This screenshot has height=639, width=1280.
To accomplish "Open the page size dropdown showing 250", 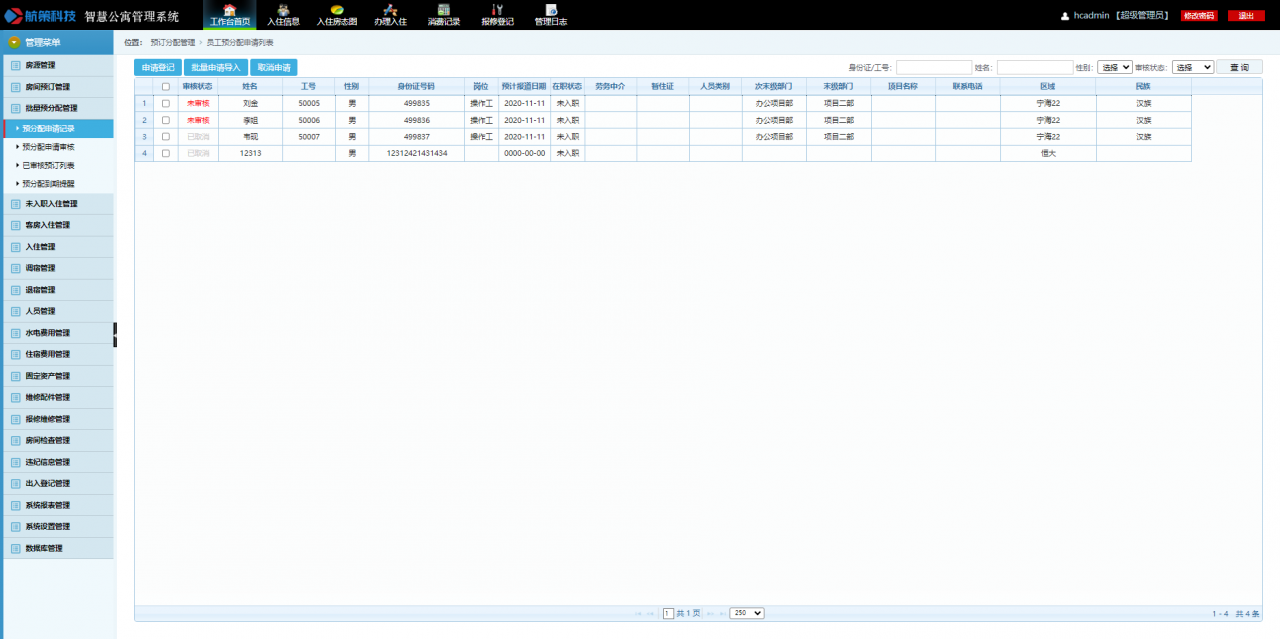I will point(746,613).
